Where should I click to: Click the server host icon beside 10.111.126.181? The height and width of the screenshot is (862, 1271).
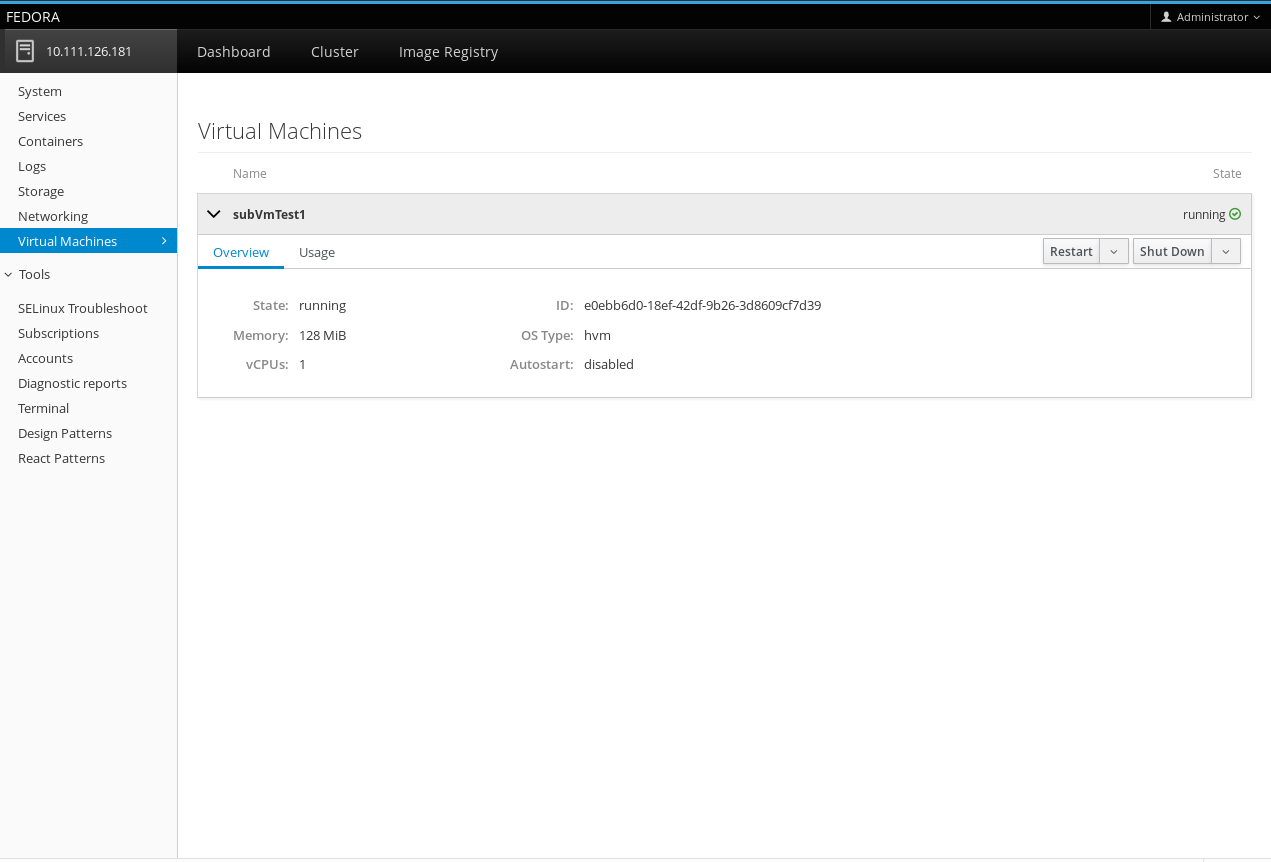[x=25, y=51]
